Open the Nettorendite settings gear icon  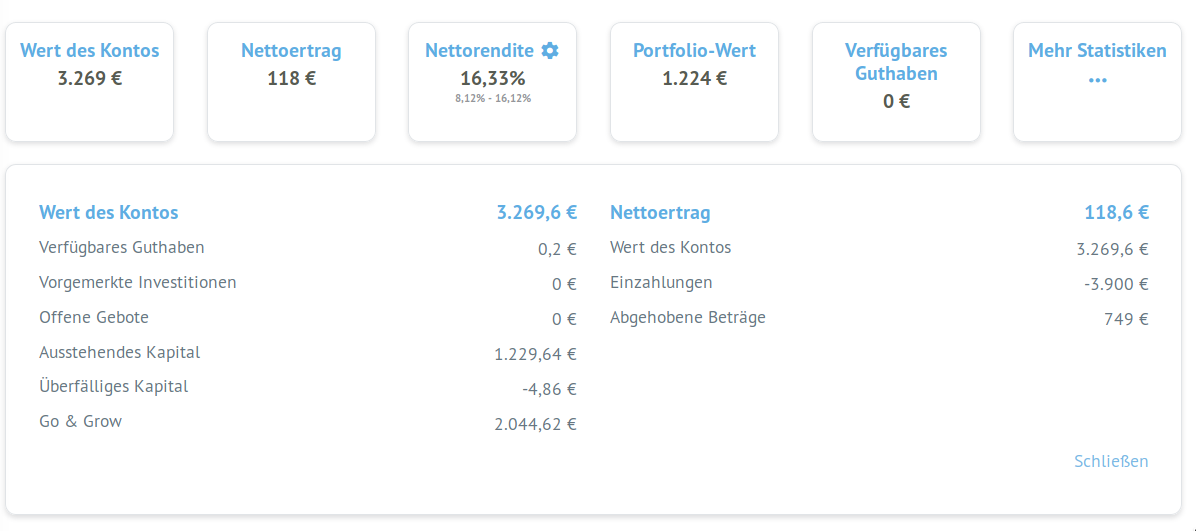(550, 50)
